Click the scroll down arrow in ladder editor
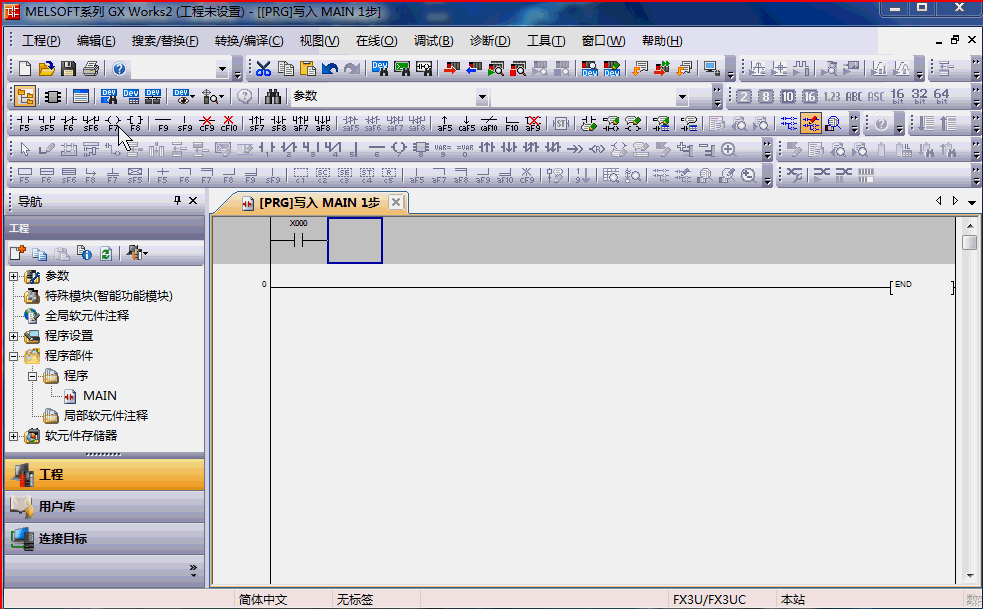 [x=969, y=576]
